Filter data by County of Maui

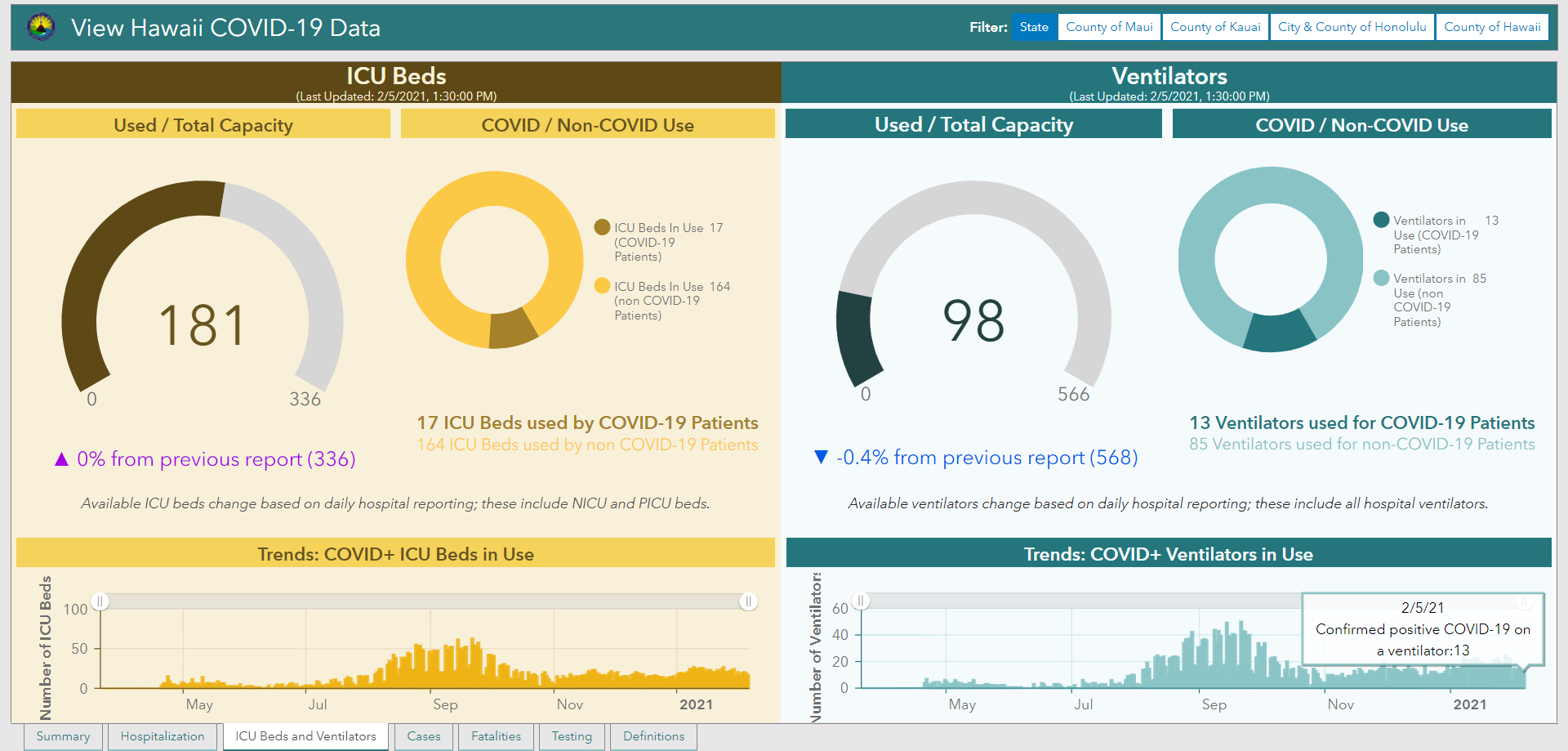1109,27
